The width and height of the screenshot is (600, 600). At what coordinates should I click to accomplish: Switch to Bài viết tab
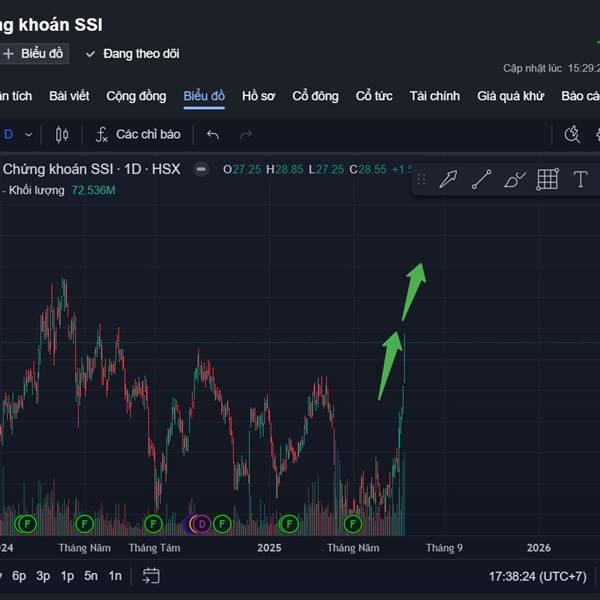pyautogui.click(x=69, y=96)
